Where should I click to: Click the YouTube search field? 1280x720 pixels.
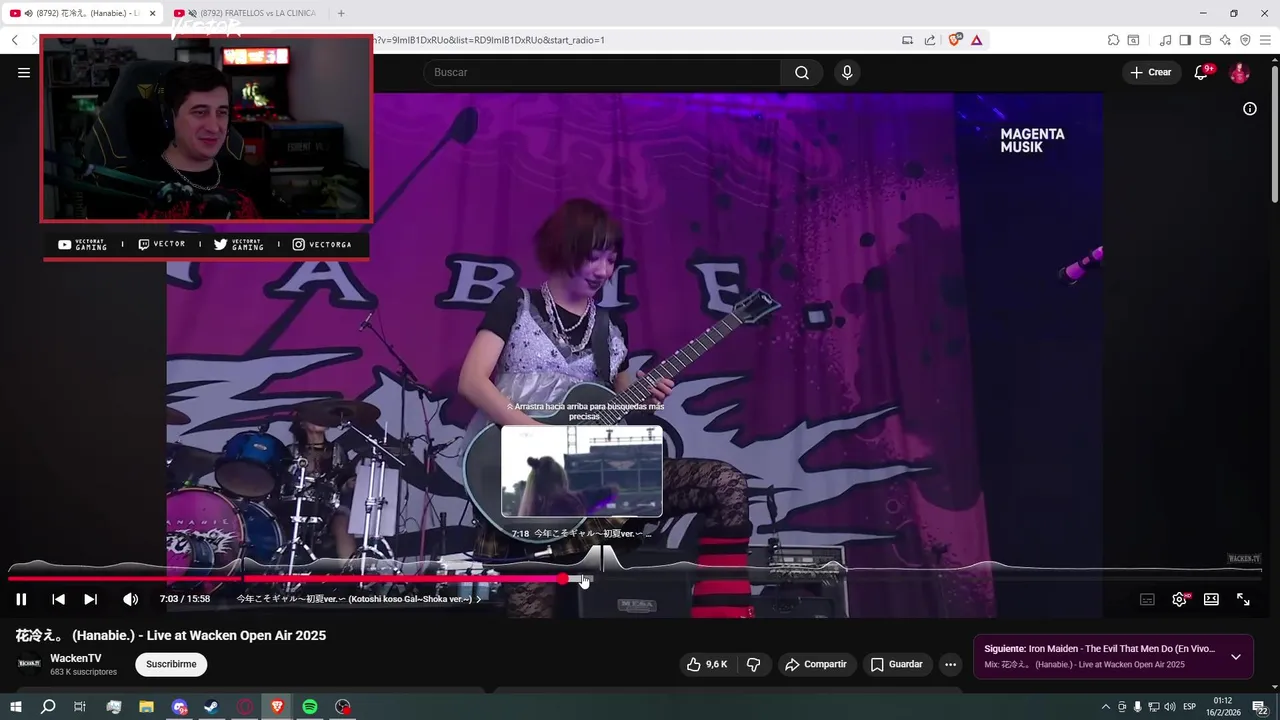[x=601, y=72]
